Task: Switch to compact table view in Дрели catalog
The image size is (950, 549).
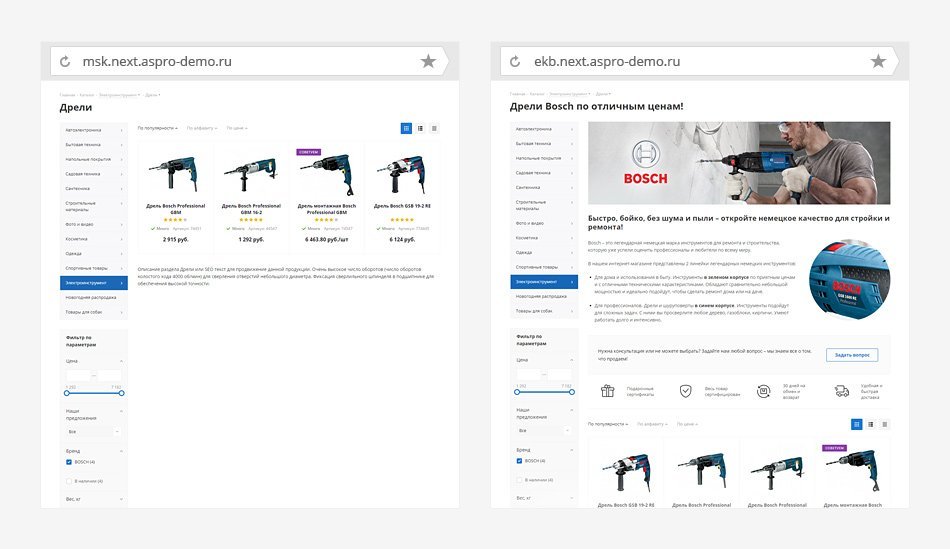Action: coord(434,128)
